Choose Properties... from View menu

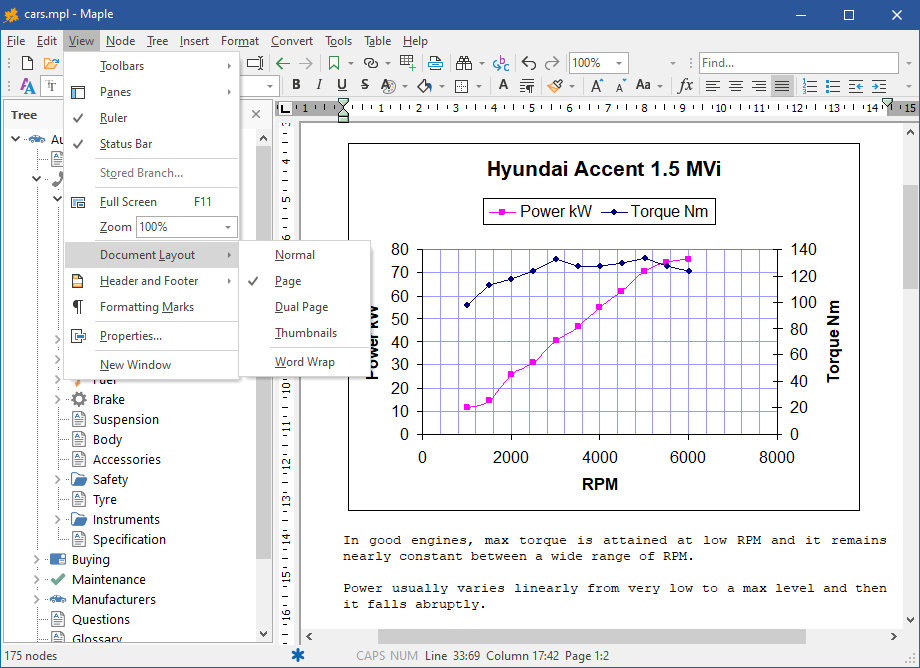[151, 336]
